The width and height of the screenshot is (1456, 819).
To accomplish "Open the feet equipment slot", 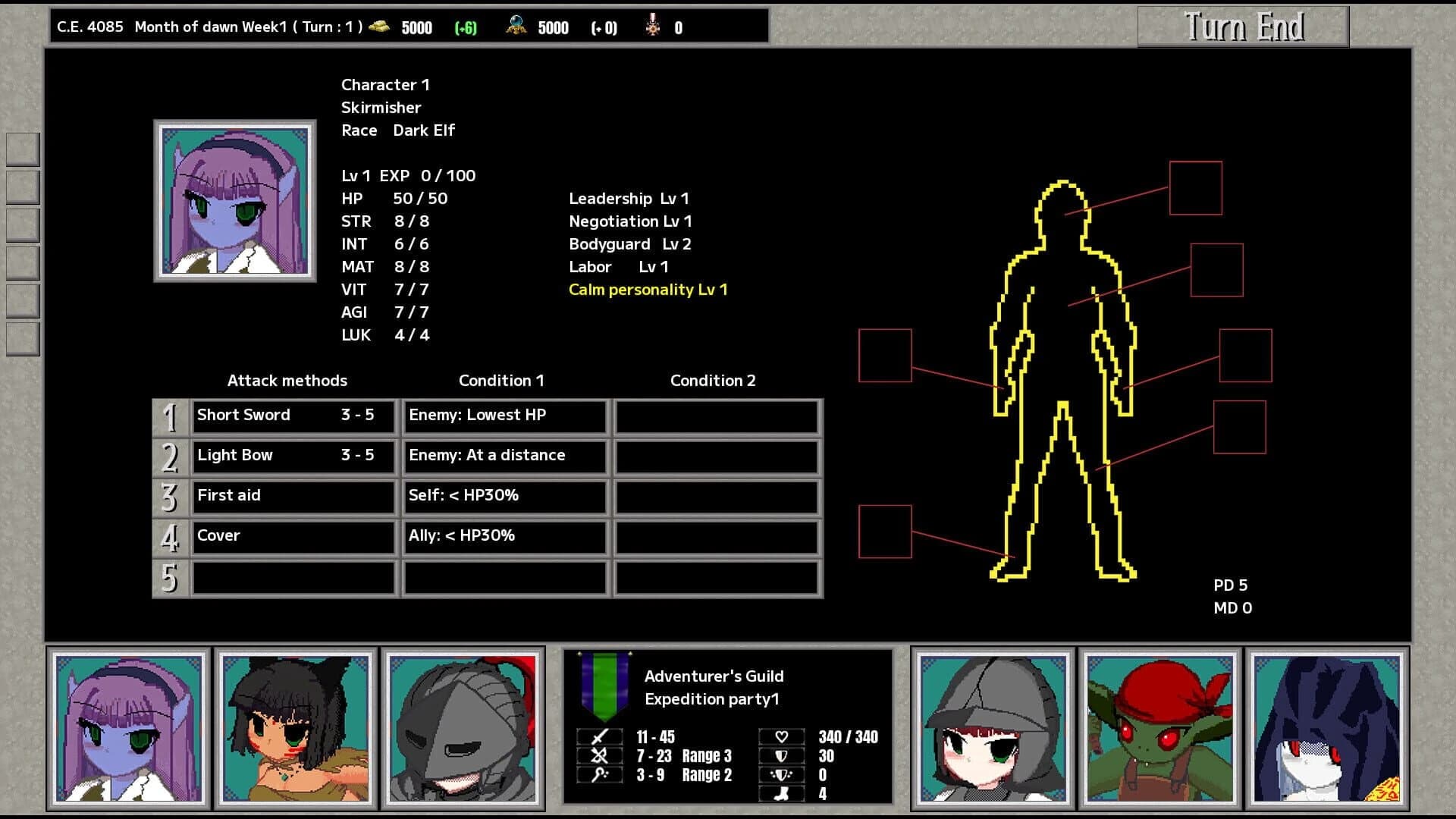I will [885, 531].
